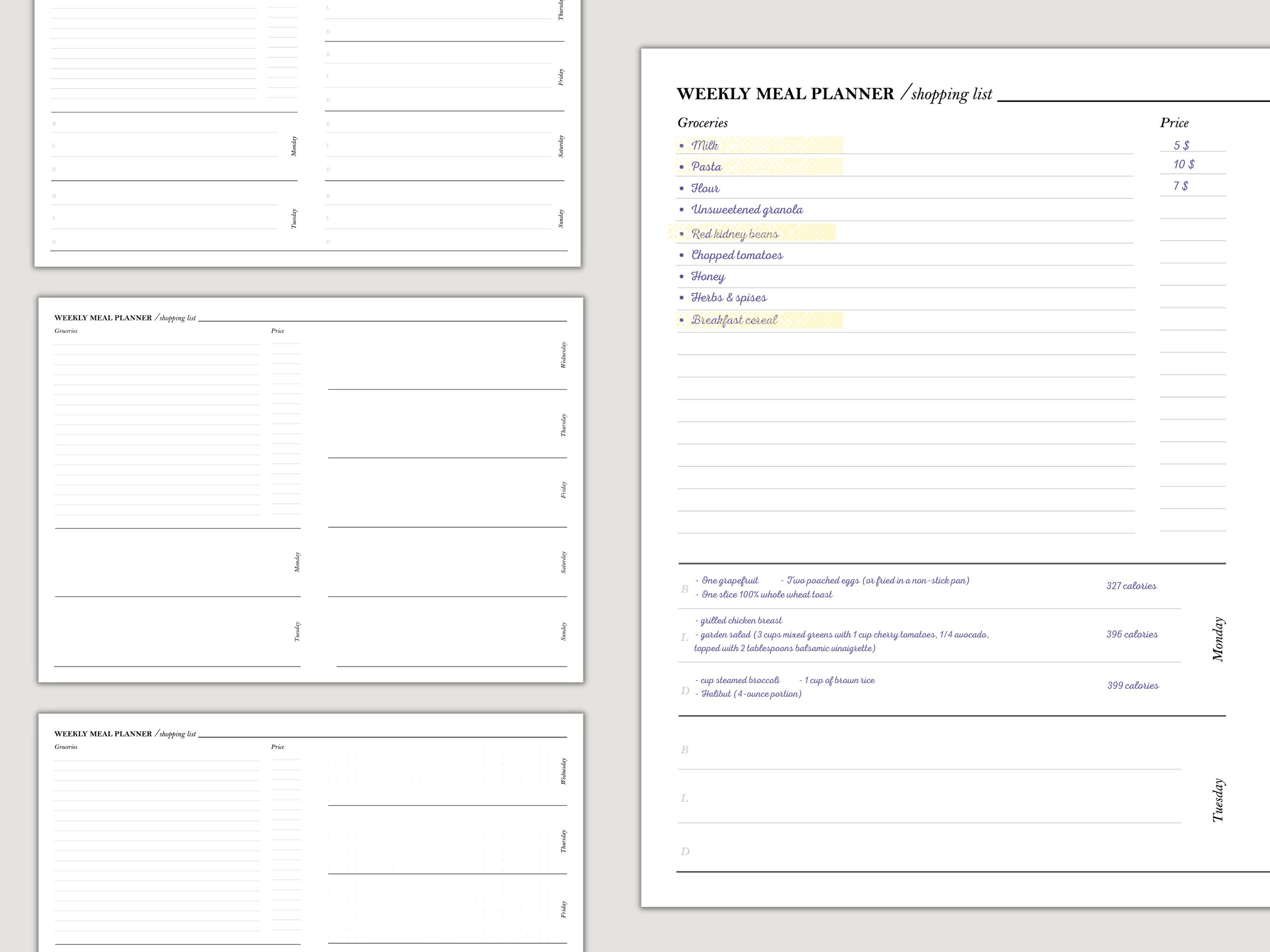Select the balsamic vinaigrette line
Viewport: 1270px width, 952px height.
(x=785, y=648)
